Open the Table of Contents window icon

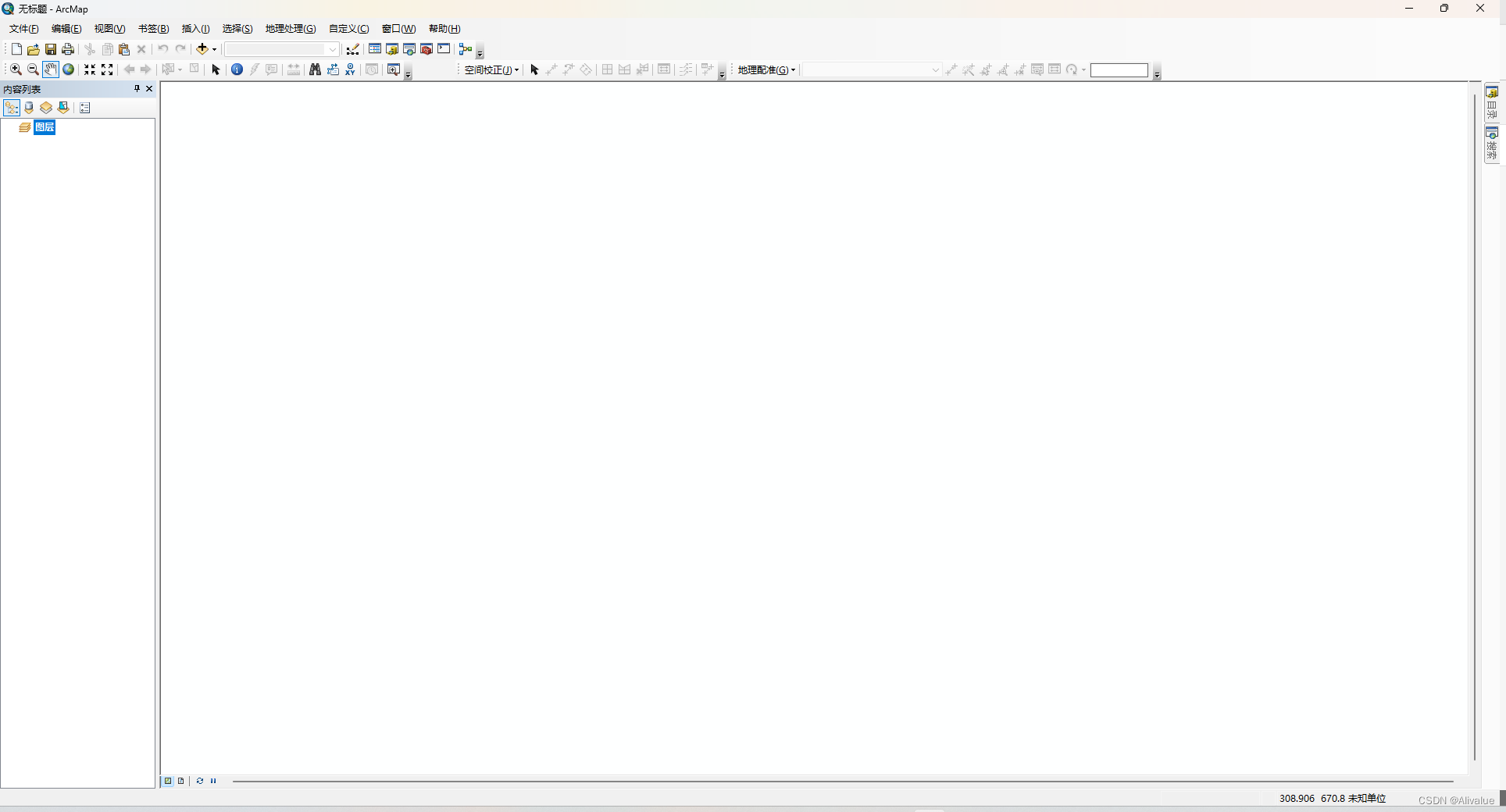click(375, 49)
